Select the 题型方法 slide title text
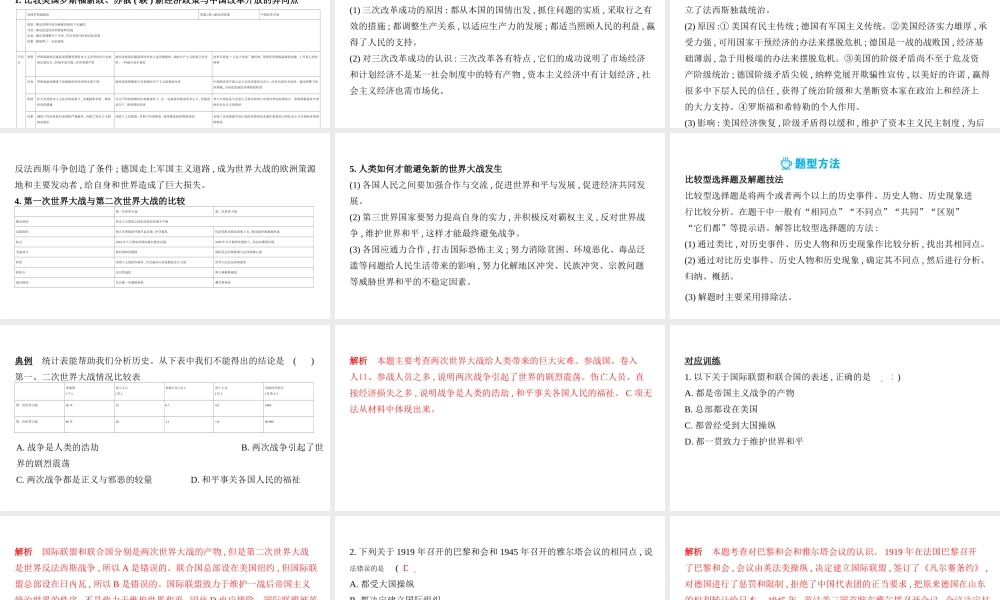This screenshot has height=600, width=1000. [817, 164]
